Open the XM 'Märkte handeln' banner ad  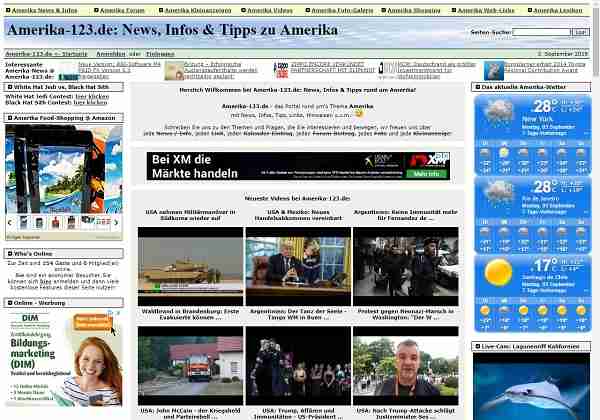pos(298,166)
